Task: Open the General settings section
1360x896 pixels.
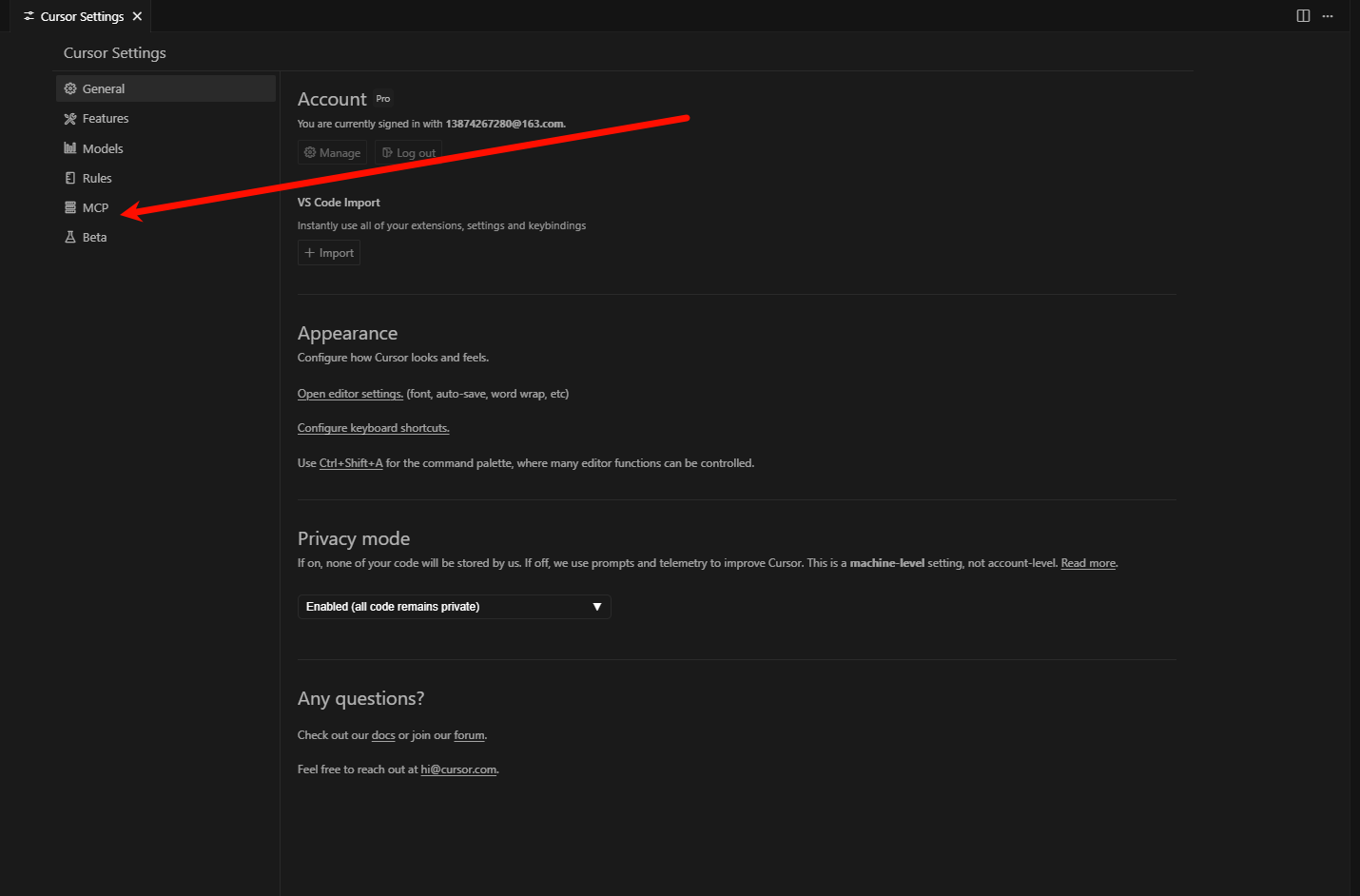Action: [x=165, y=88]
